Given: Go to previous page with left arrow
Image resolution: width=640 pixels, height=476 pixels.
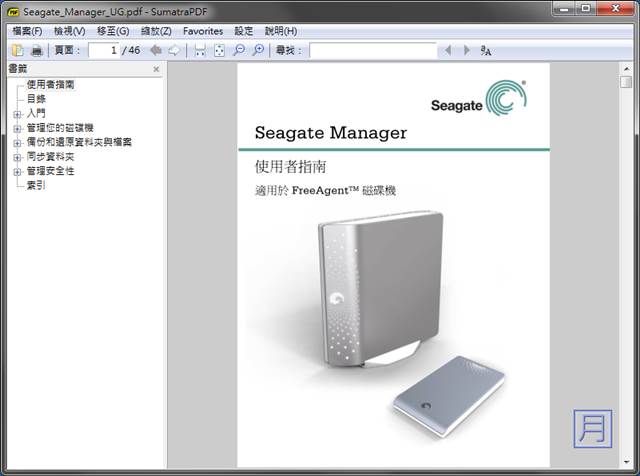Looking at the screenshot, I should (156, 50).
